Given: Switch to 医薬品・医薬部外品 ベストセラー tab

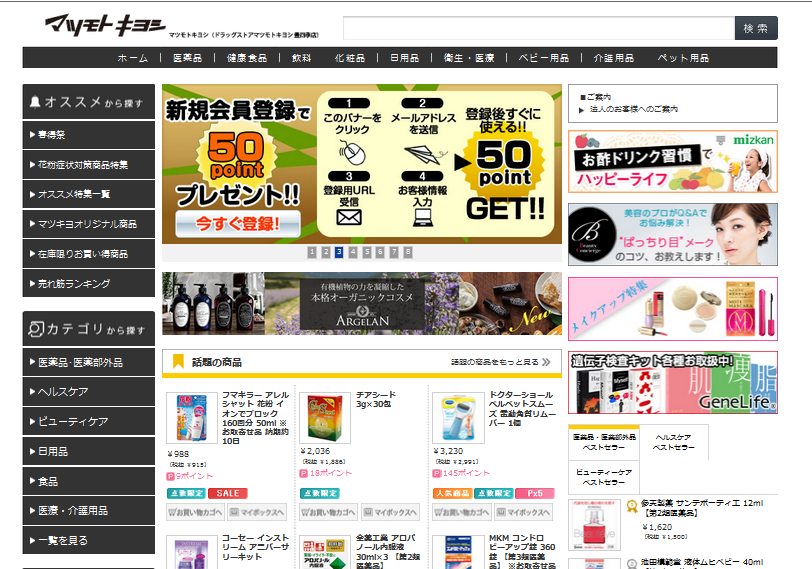Looking at the screenshot, I should tap(604, 442).
